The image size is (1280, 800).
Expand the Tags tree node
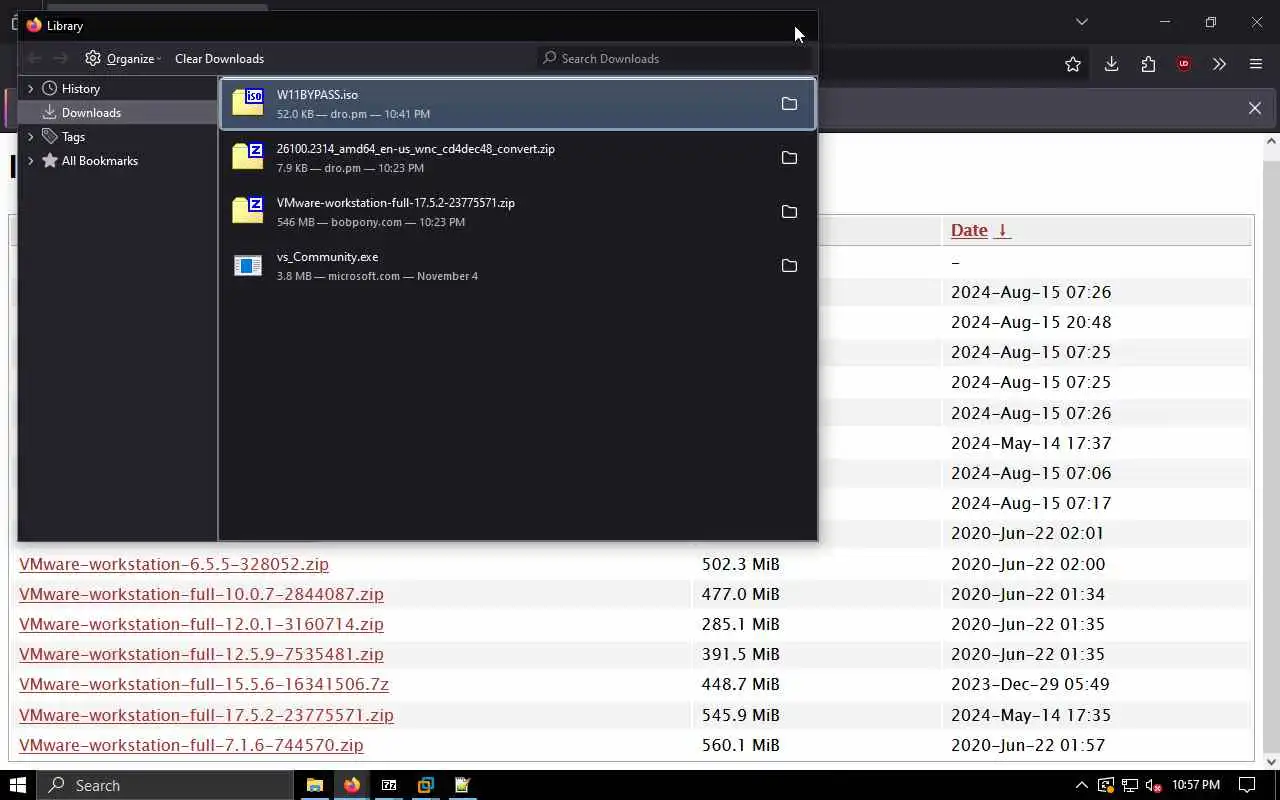pos(31,137)
